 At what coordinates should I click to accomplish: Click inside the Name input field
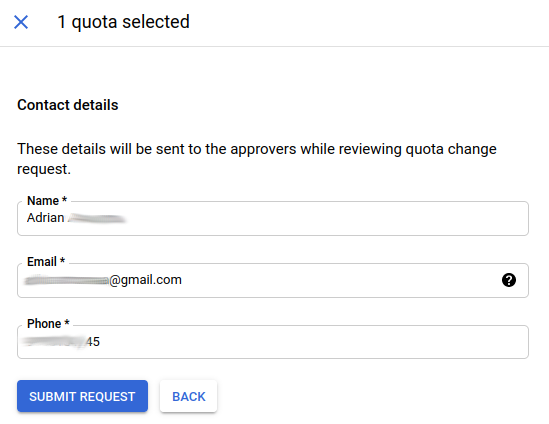click(273, 218)
